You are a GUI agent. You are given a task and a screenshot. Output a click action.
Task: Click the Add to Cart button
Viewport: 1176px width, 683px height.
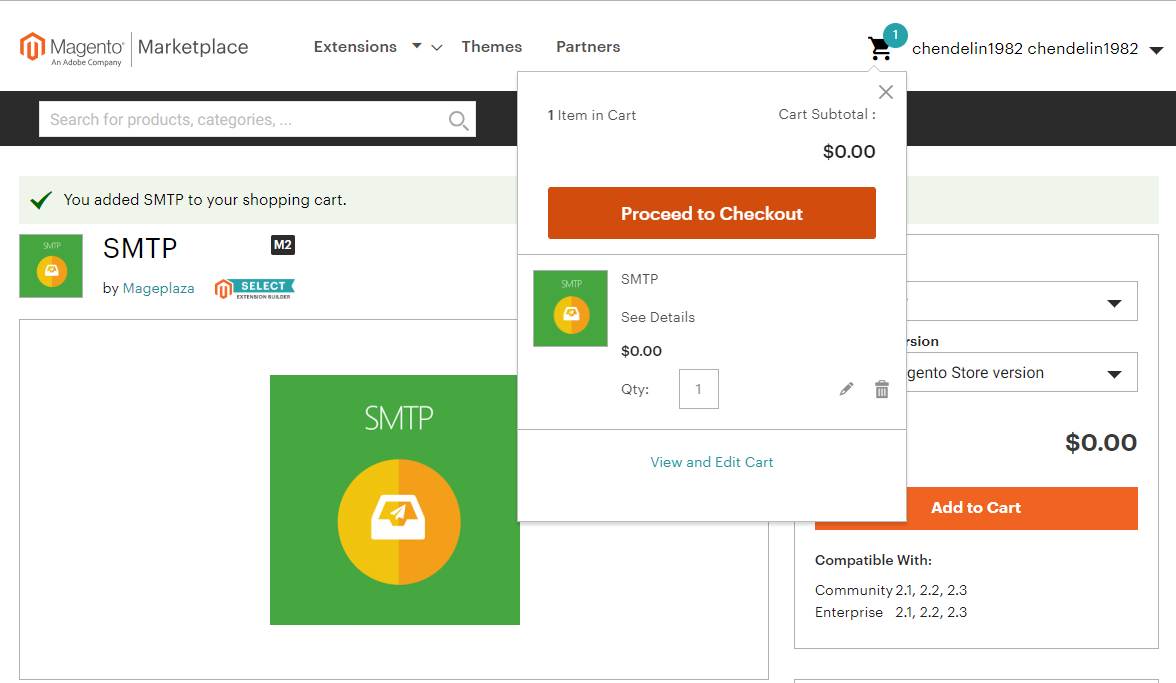pos(976,508)
